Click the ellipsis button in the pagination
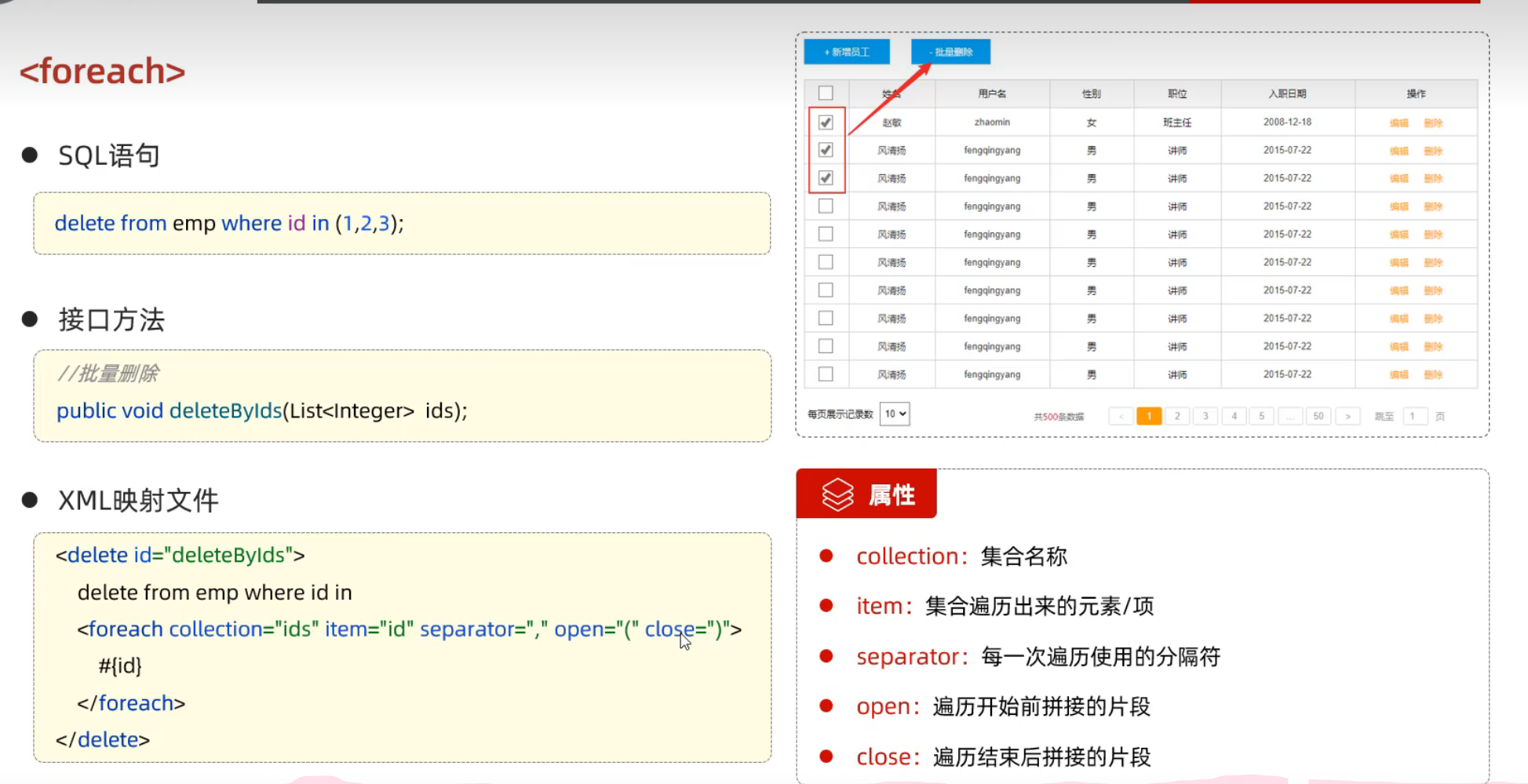The height and width of the screenshot is (784, 1528). click(x=1289, y=416)
